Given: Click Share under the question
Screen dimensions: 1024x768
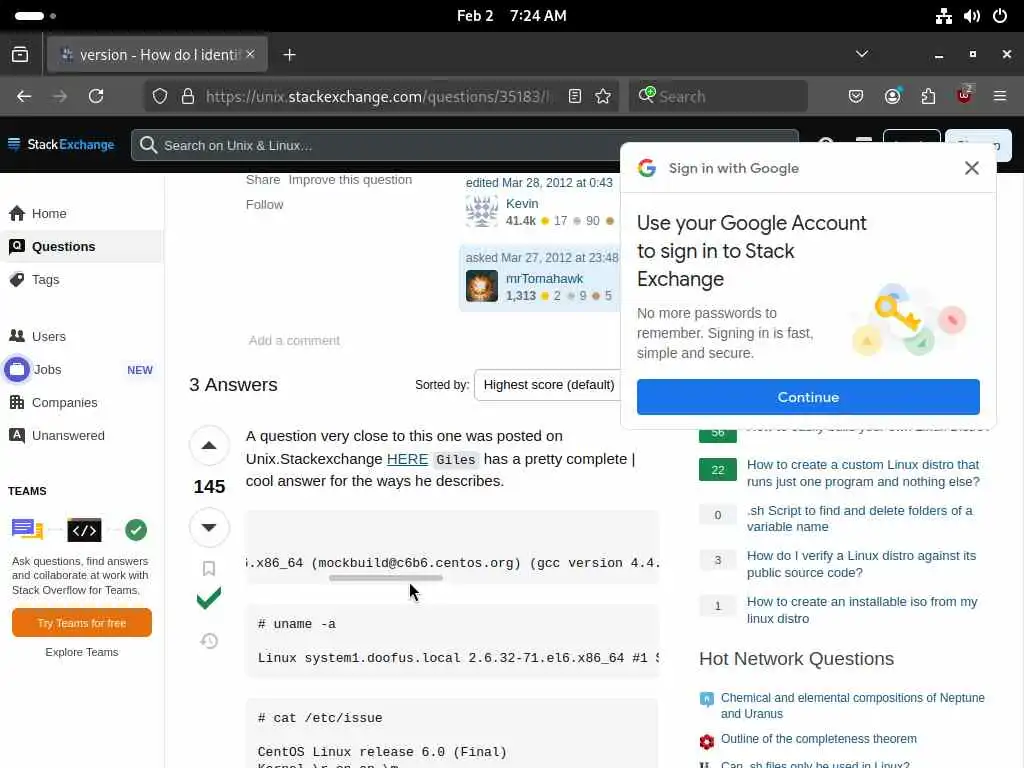Looking at the screenshot, I should click(x=263, y=180).
